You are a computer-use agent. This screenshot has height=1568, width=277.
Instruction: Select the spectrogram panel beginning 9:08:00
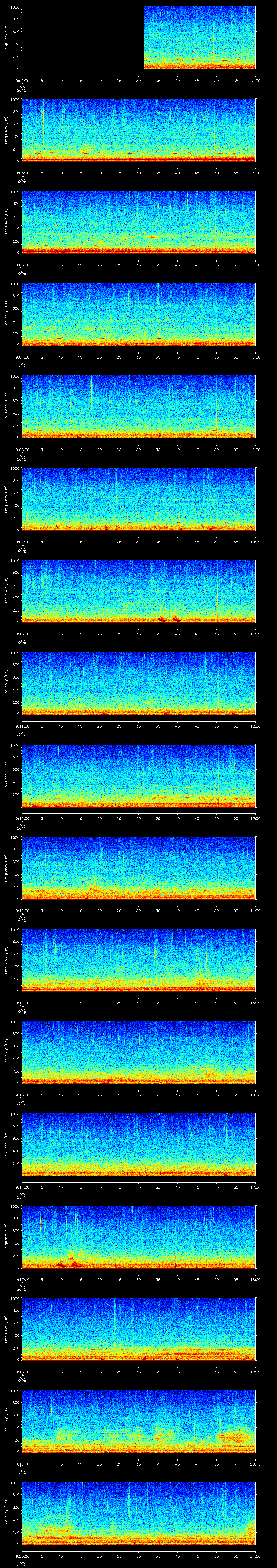[x=139, y=407]
